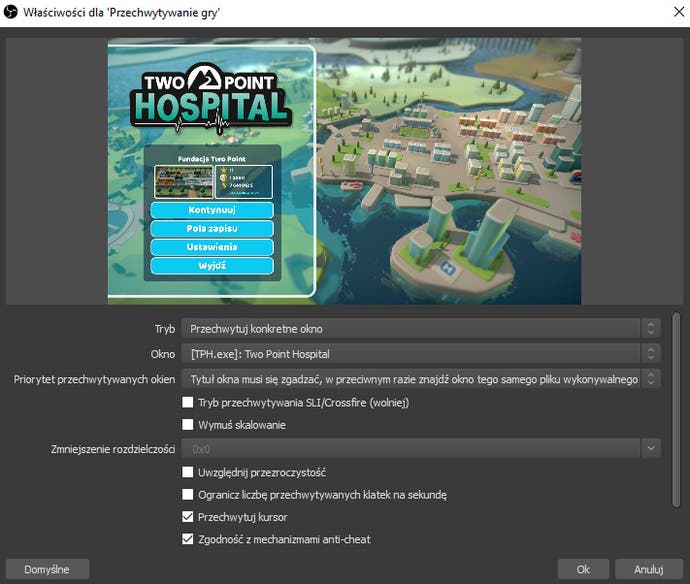Screen dimensions: 690x584
Task: Click Pola zapisu in the game preview
Action: coord(212,228)
